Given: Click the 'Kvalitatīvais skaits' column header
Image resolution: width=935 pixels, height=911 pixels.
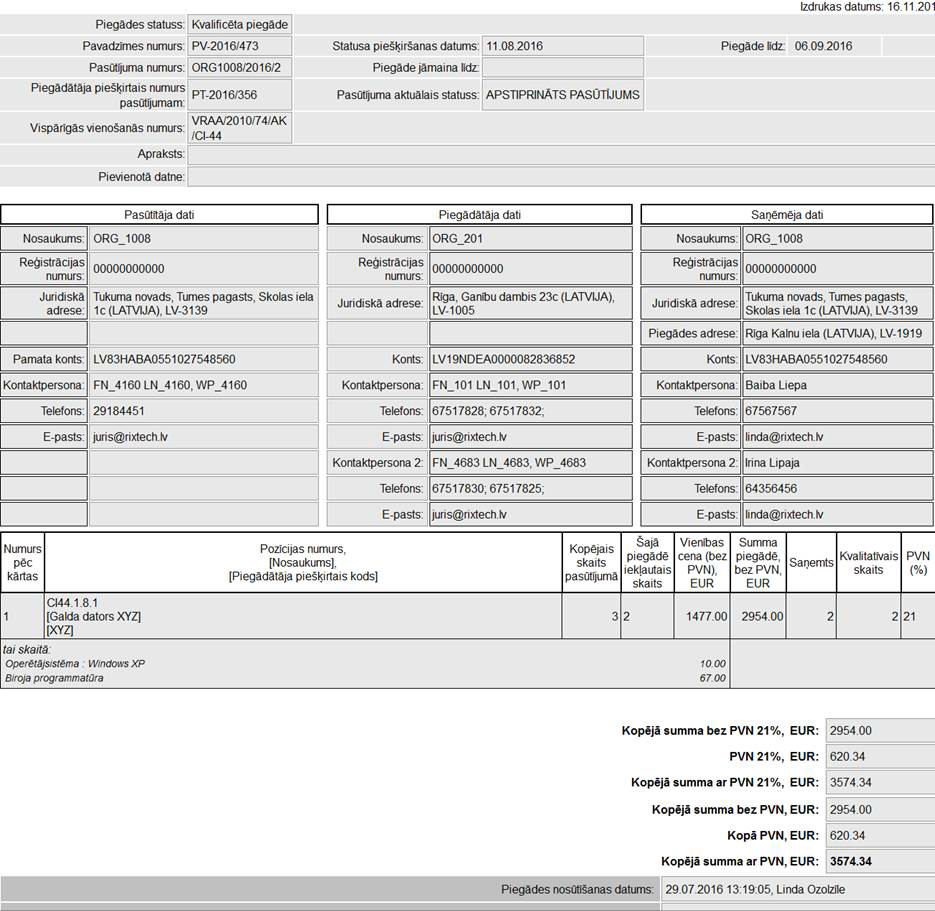Looking at the screenshot, I should [x=868, y=563].
